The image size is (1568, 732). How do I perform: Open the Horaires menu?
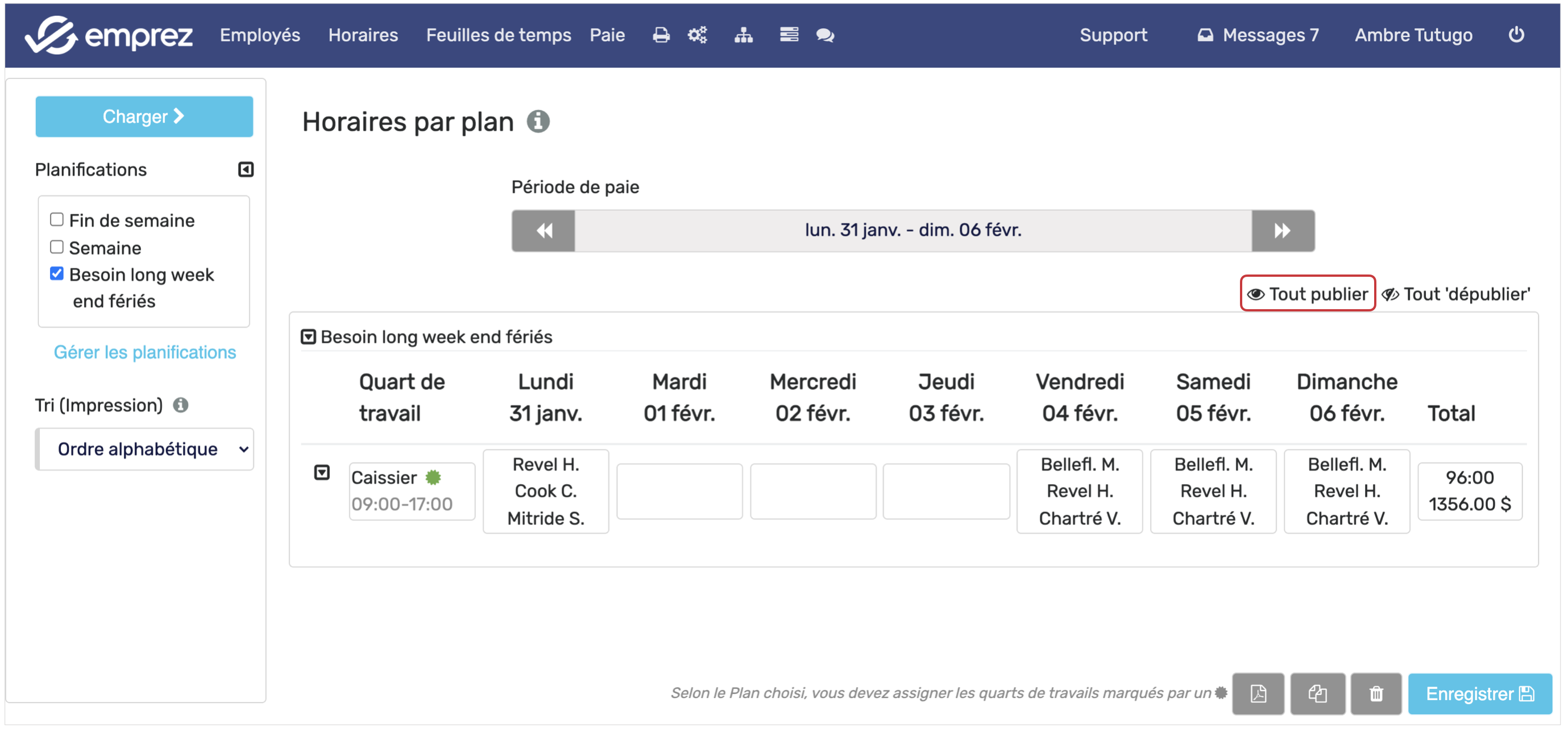[x=363, y=35]
